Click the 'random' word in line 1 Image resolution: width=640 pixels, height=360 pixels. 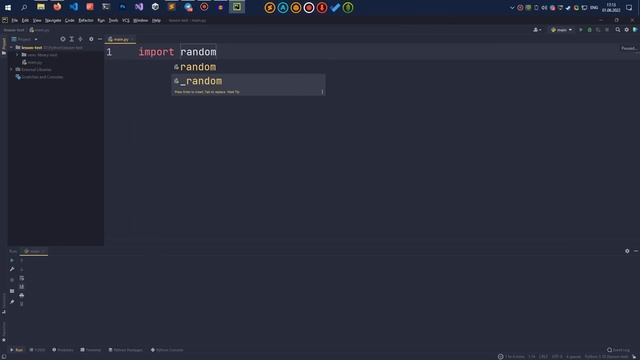(x=198, y=52)
